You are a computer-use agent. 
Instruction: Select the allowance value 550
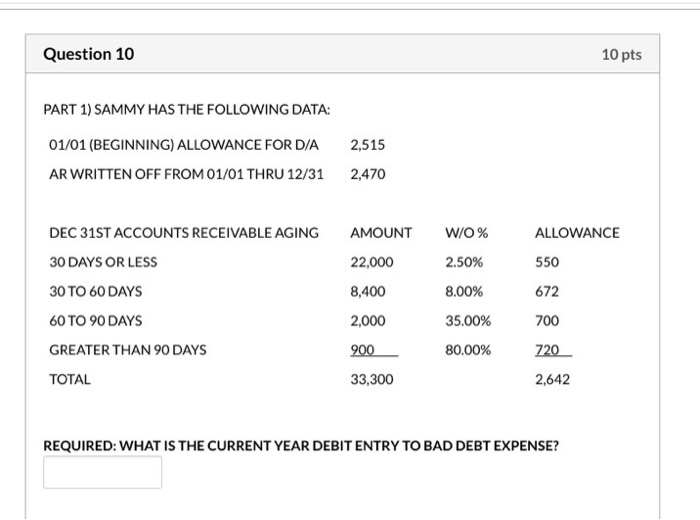tap(547, 262)
